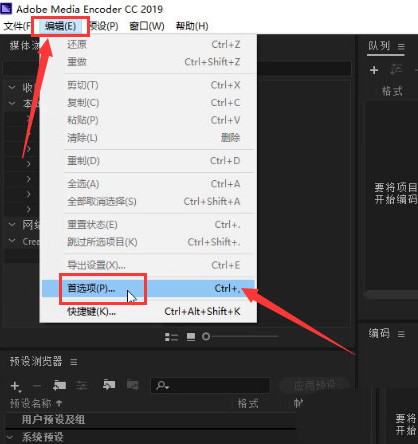Click the 媒体浏览器 panel tab

pos(25,46)
